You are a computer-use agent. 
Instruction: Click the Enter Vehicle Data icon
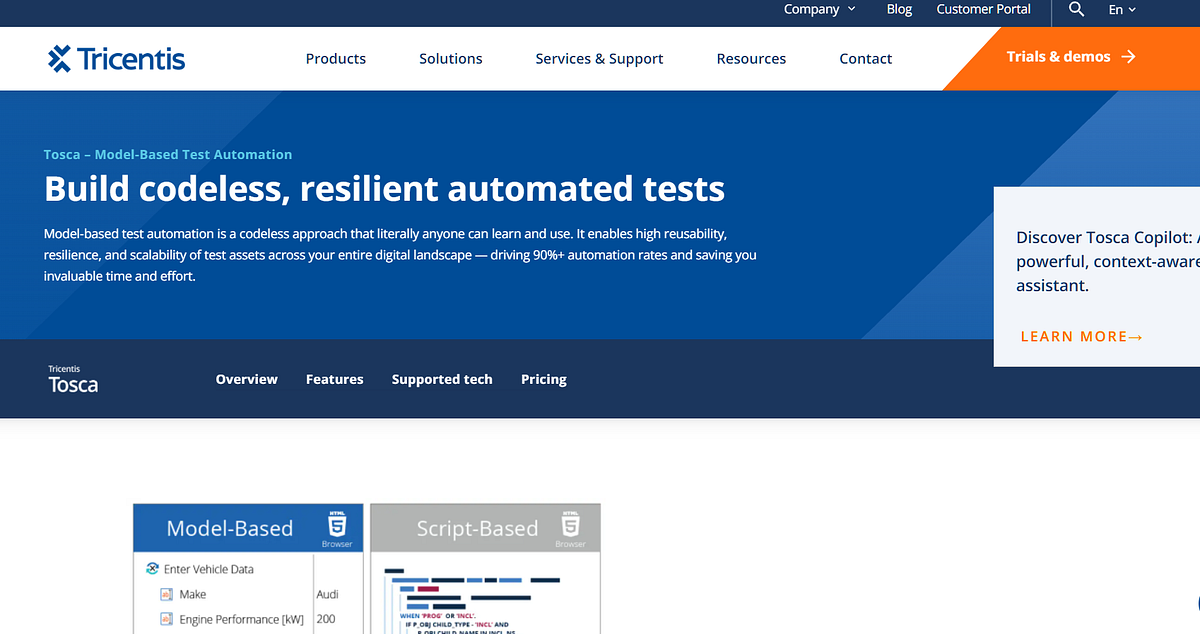152,569
